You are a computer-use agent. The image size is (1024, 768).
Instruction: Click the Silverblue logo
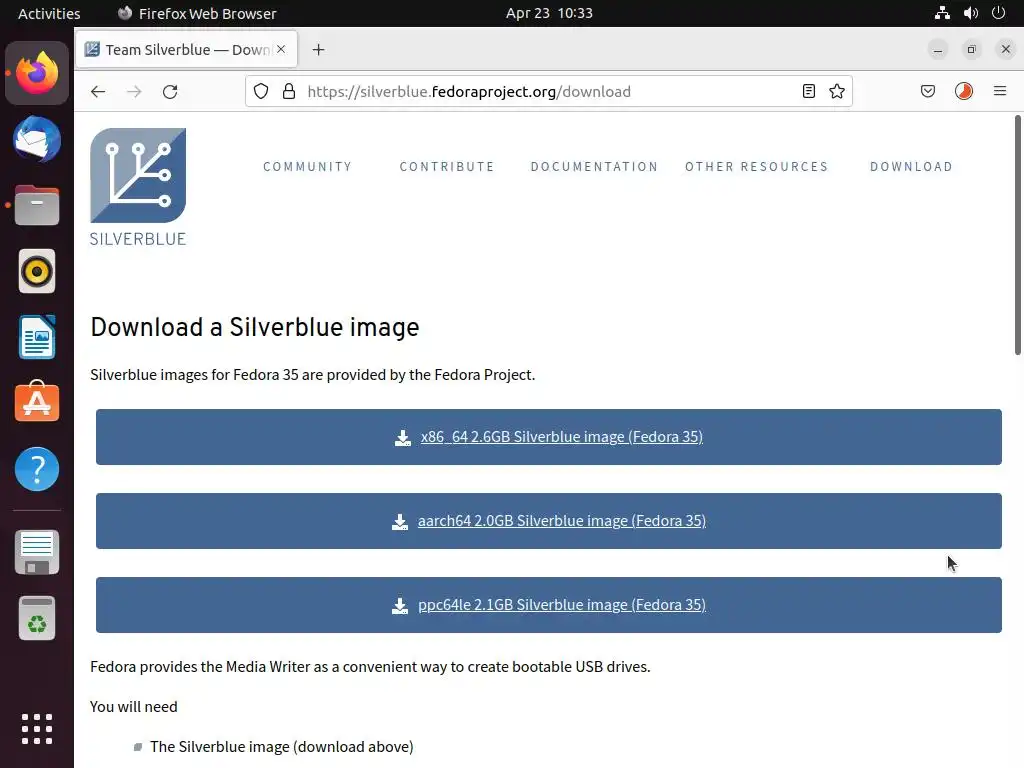click(x=138, y=187)
